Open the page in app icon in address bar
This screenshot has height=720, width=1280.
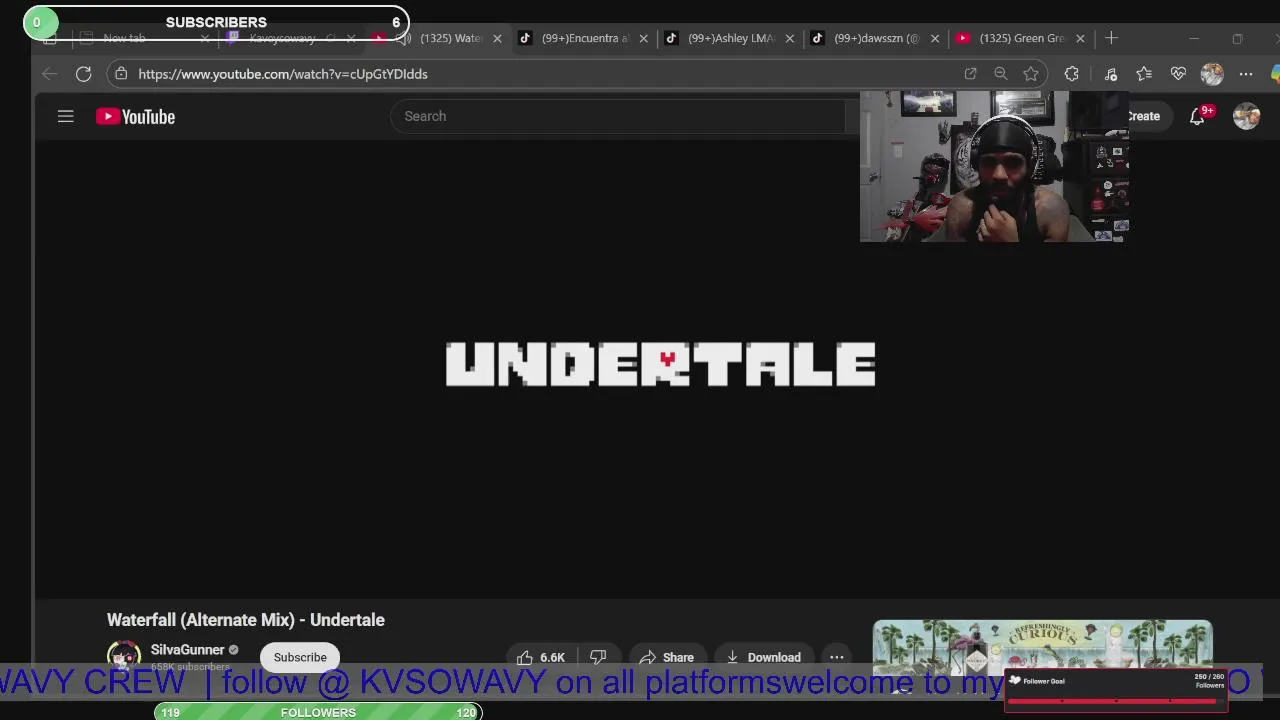[970, 74]
